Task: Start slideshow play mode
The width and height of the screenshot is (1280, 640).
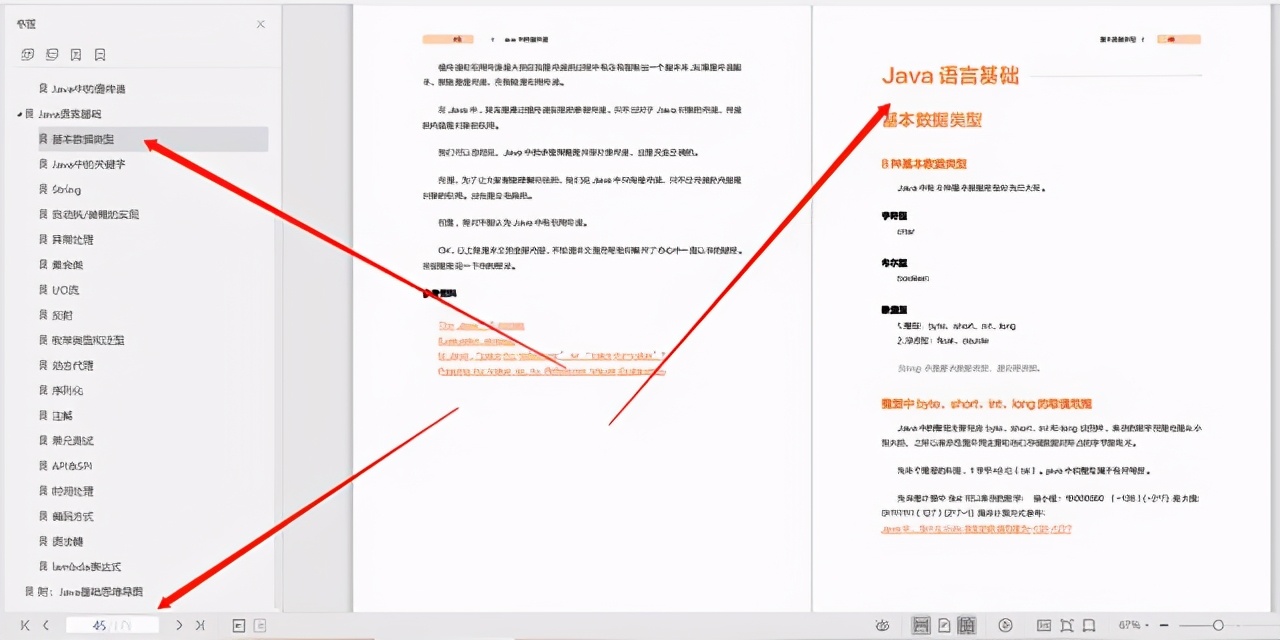Action: 1005,625
